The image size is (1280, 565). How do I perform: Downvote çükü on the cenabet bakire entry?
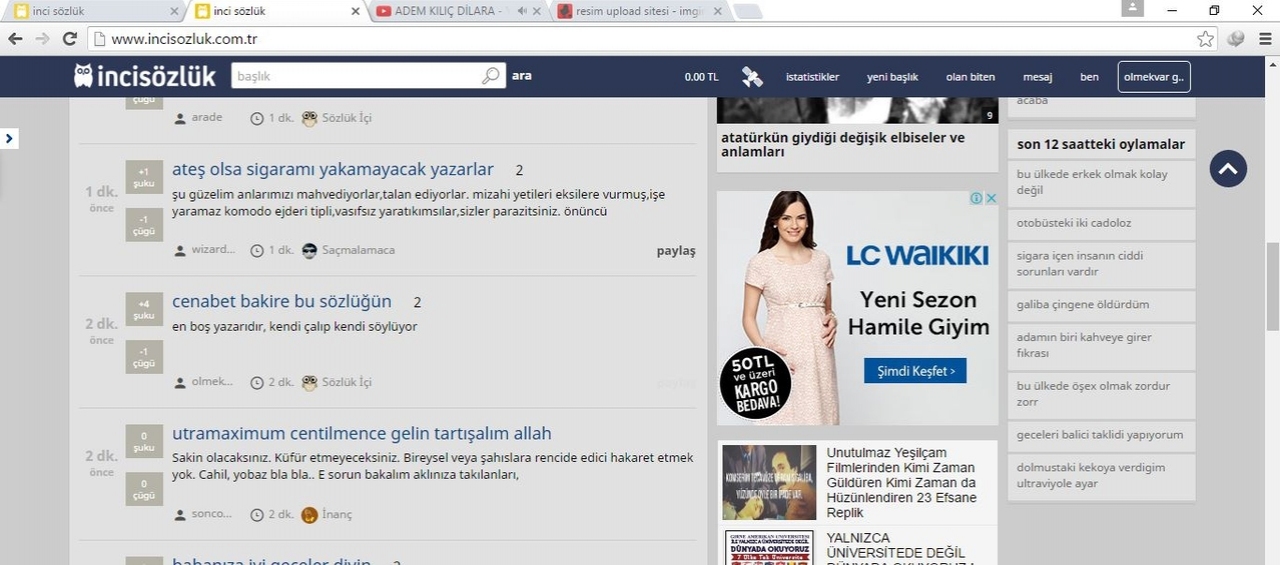(144, 357)
